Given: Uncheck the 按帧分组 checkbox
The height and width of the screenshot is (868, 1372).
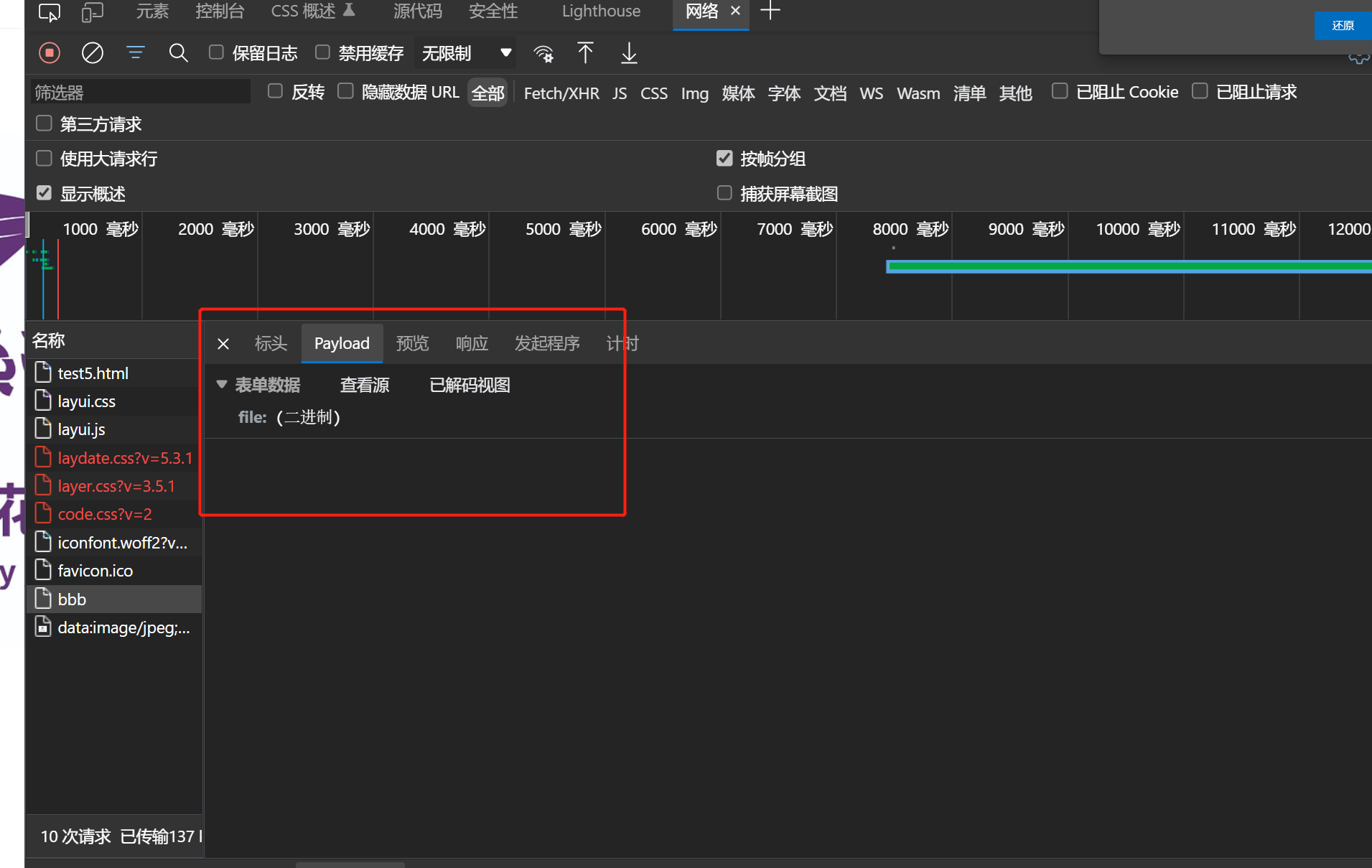Looking at the screenshot, I should (724, 159).
